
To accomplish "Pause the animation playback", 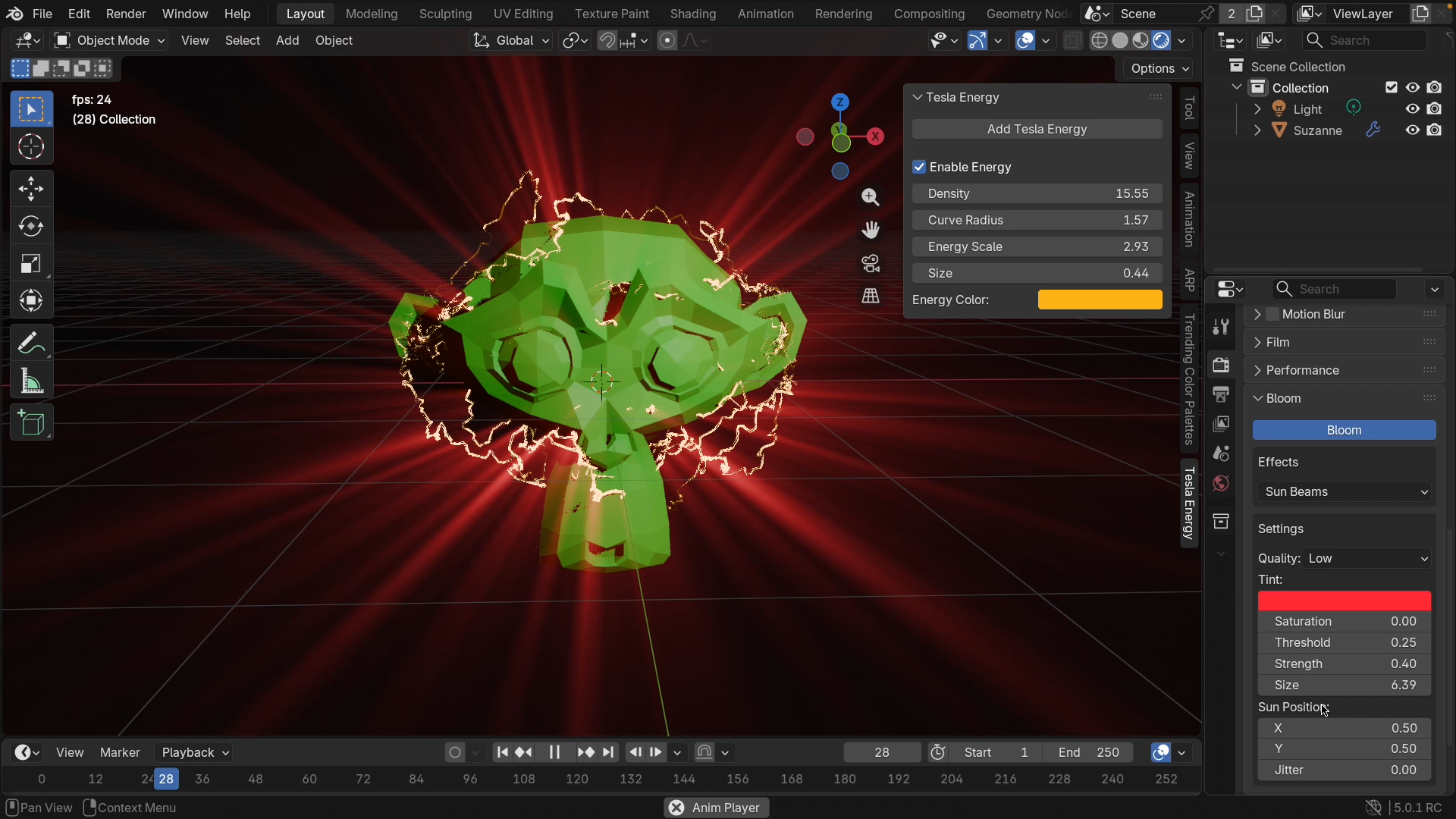I will click(554, 752).
